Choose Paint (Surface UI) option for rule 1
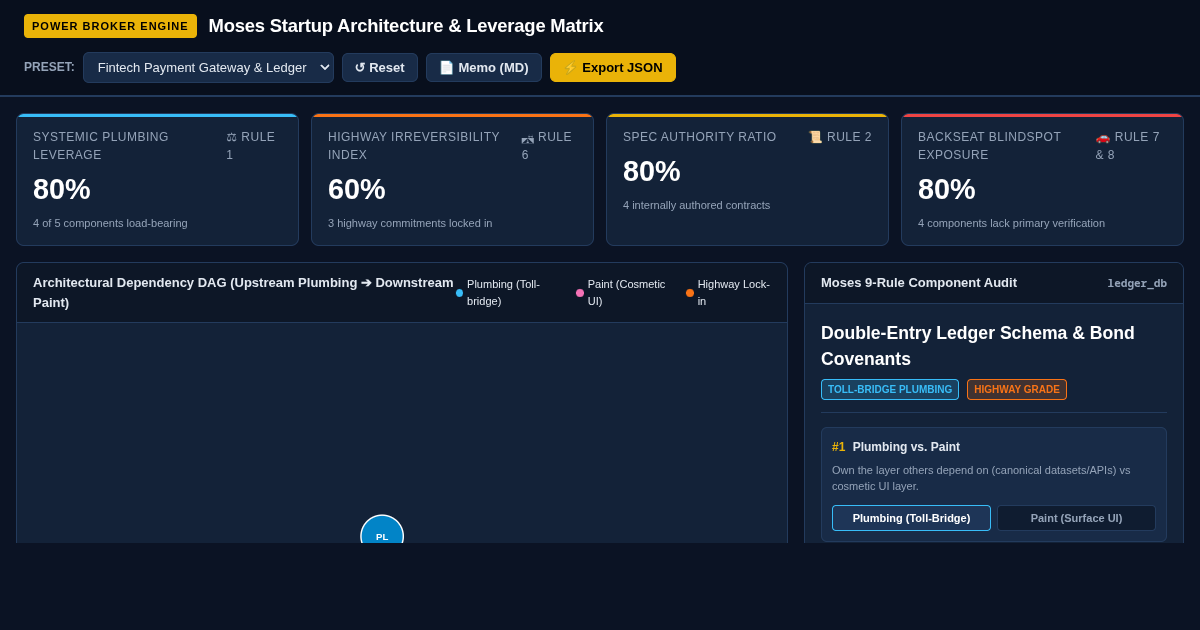This screenshot has height=630, width=1200. 1076,518
